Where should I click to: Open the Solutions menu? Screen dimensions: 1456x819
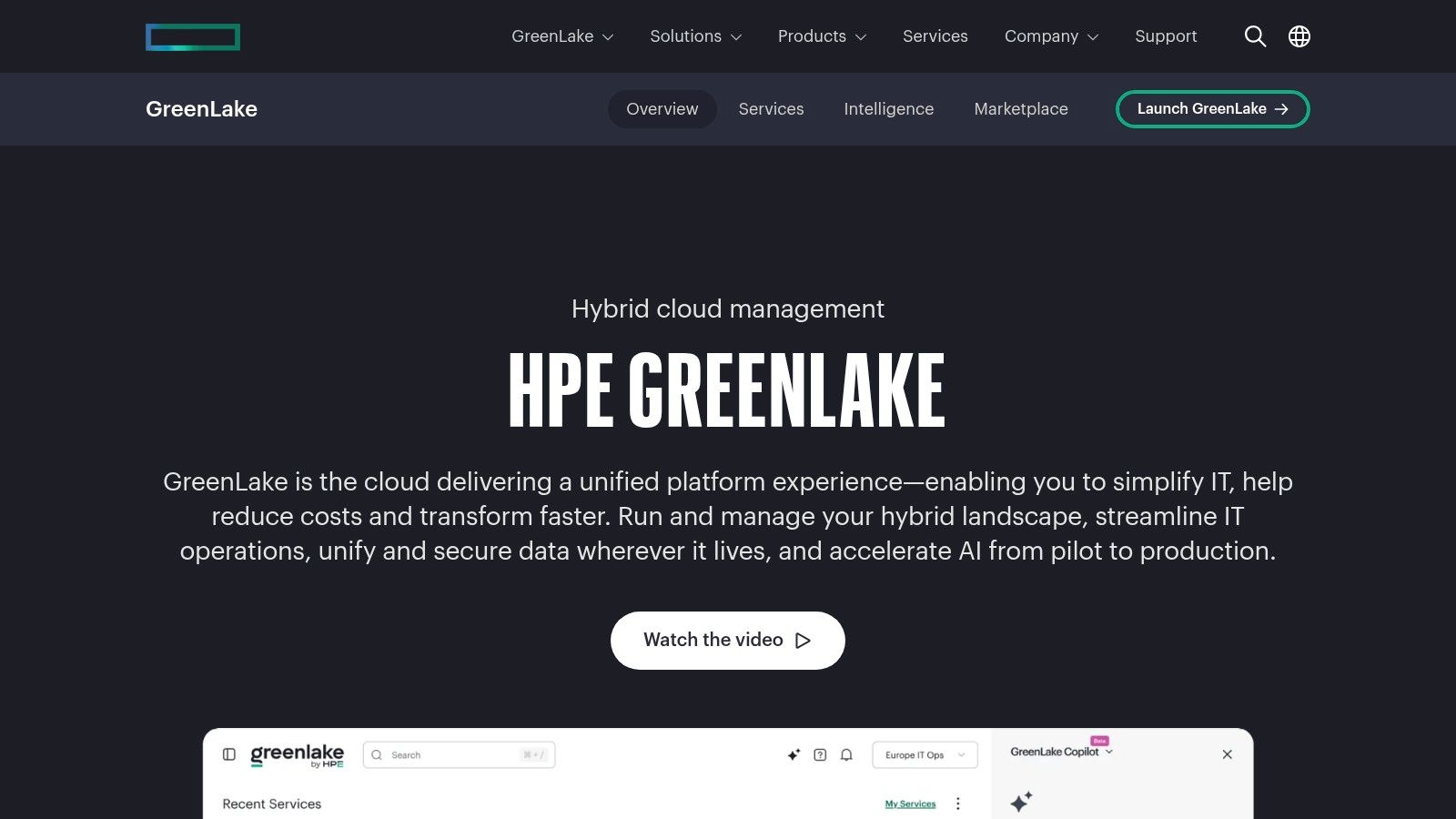click(694, 36)
